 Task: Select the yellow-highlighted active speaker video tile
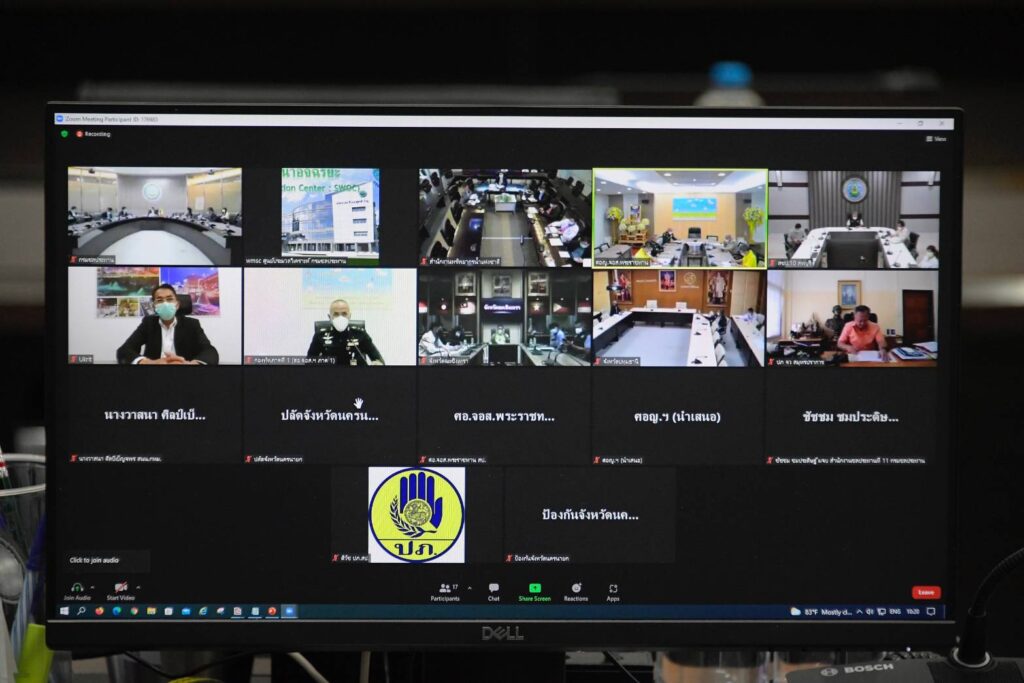[x=679, y=218]
